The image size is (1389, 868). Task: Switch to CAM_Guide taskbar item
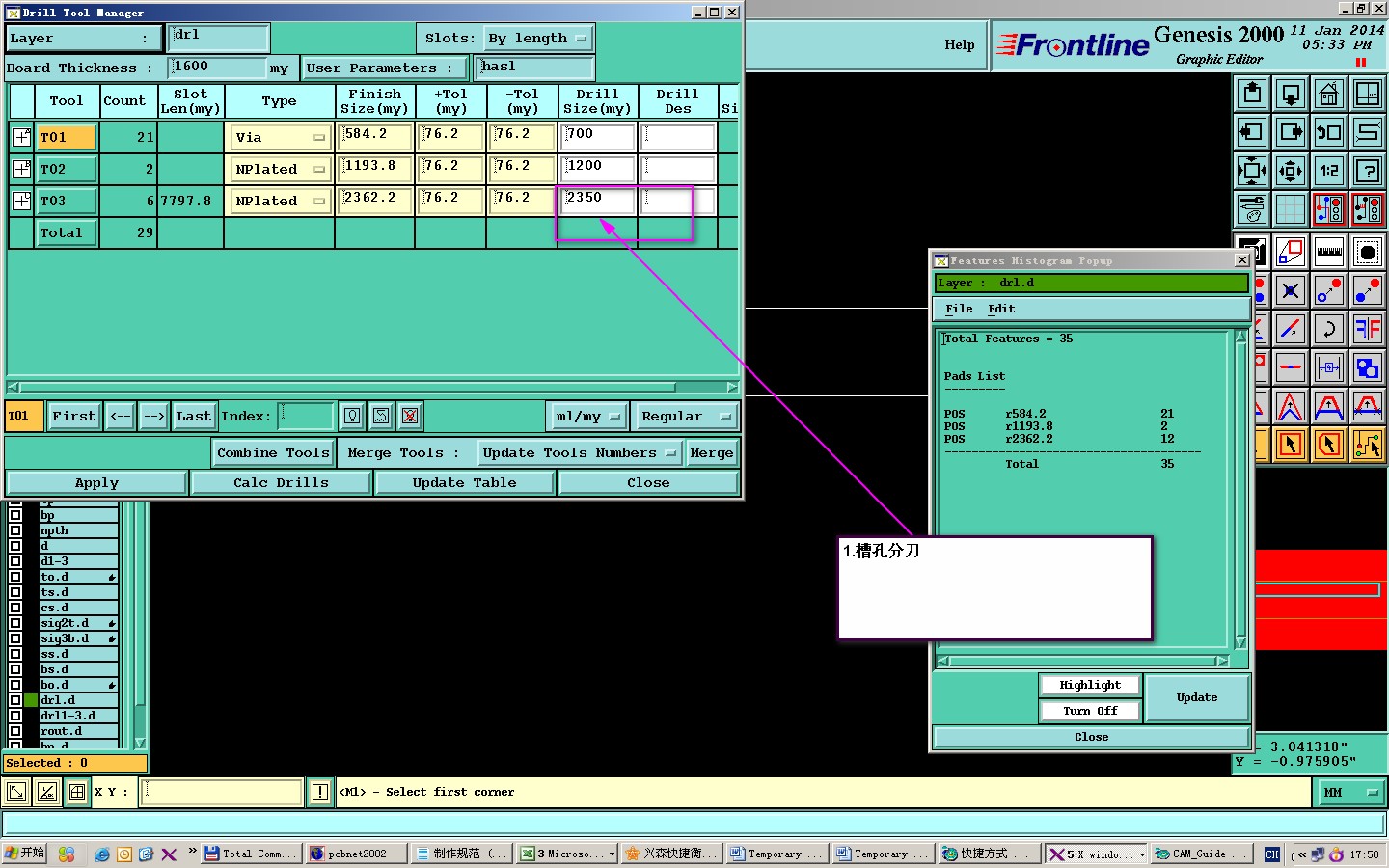tap(1202, 854)
